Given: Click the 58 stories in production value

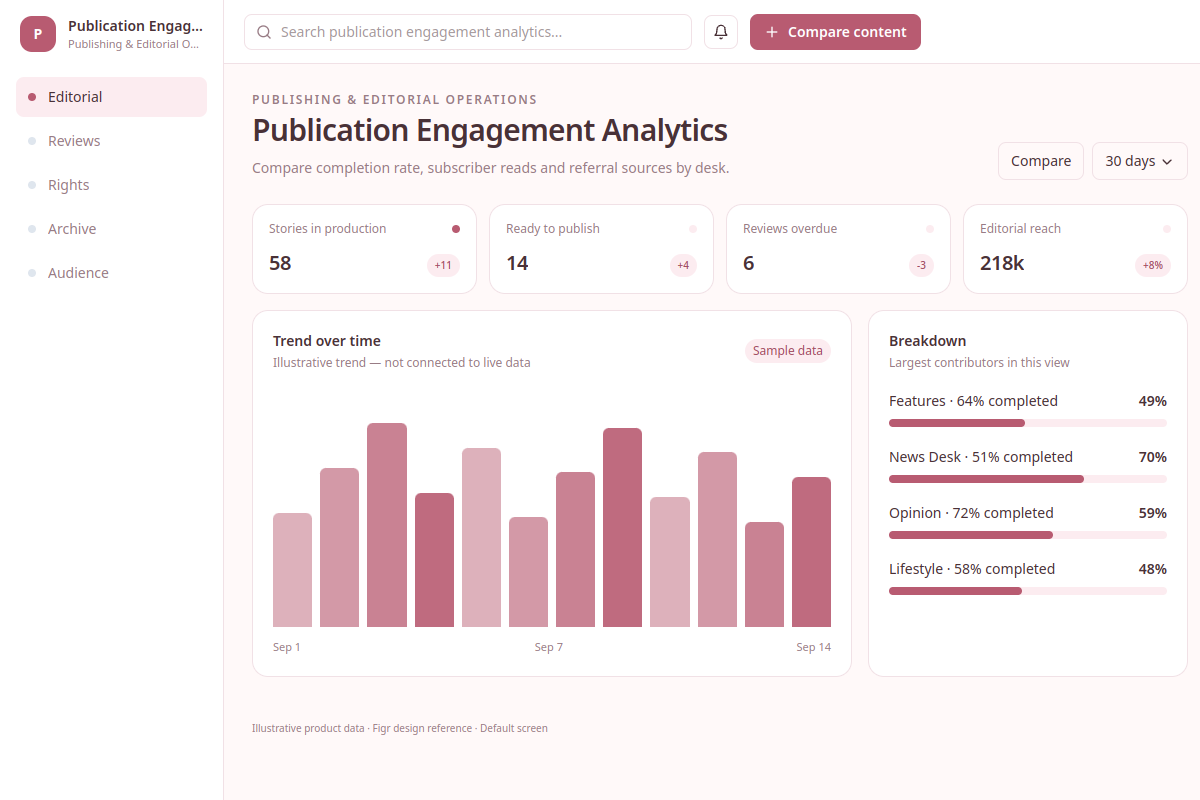Looking at the screenshot, I should [280, 263].
